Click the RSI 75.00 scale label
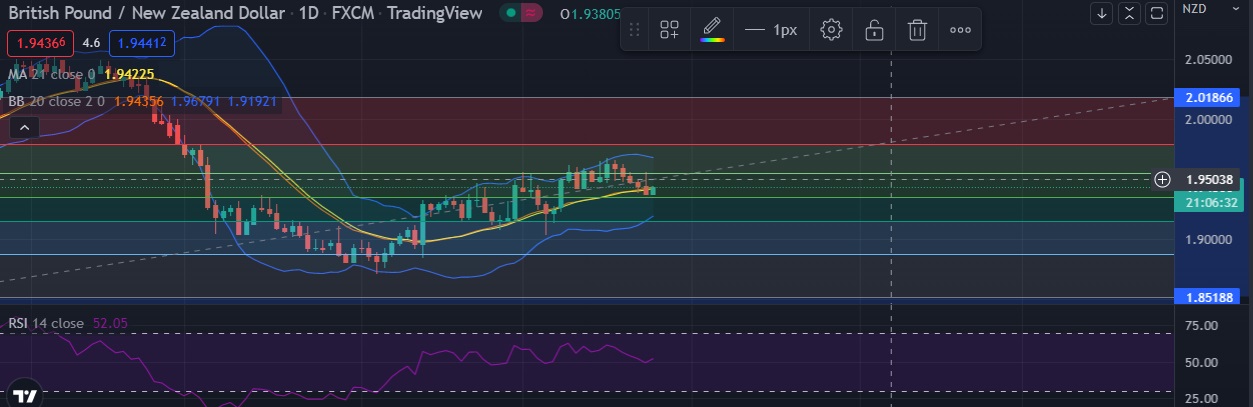Viewport: 1253px width, 407px height. pyautogui.click(x=1201, y=326)
